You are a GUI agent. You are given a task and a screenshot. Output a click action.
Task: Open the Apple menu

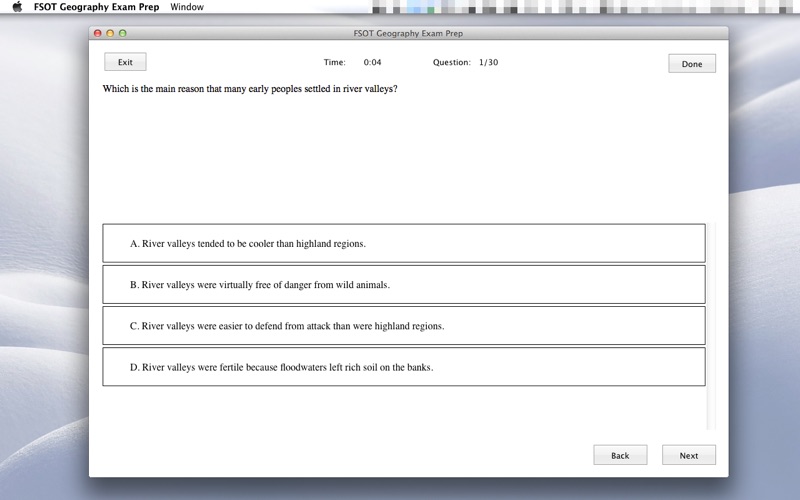click(x=17, y=7)
